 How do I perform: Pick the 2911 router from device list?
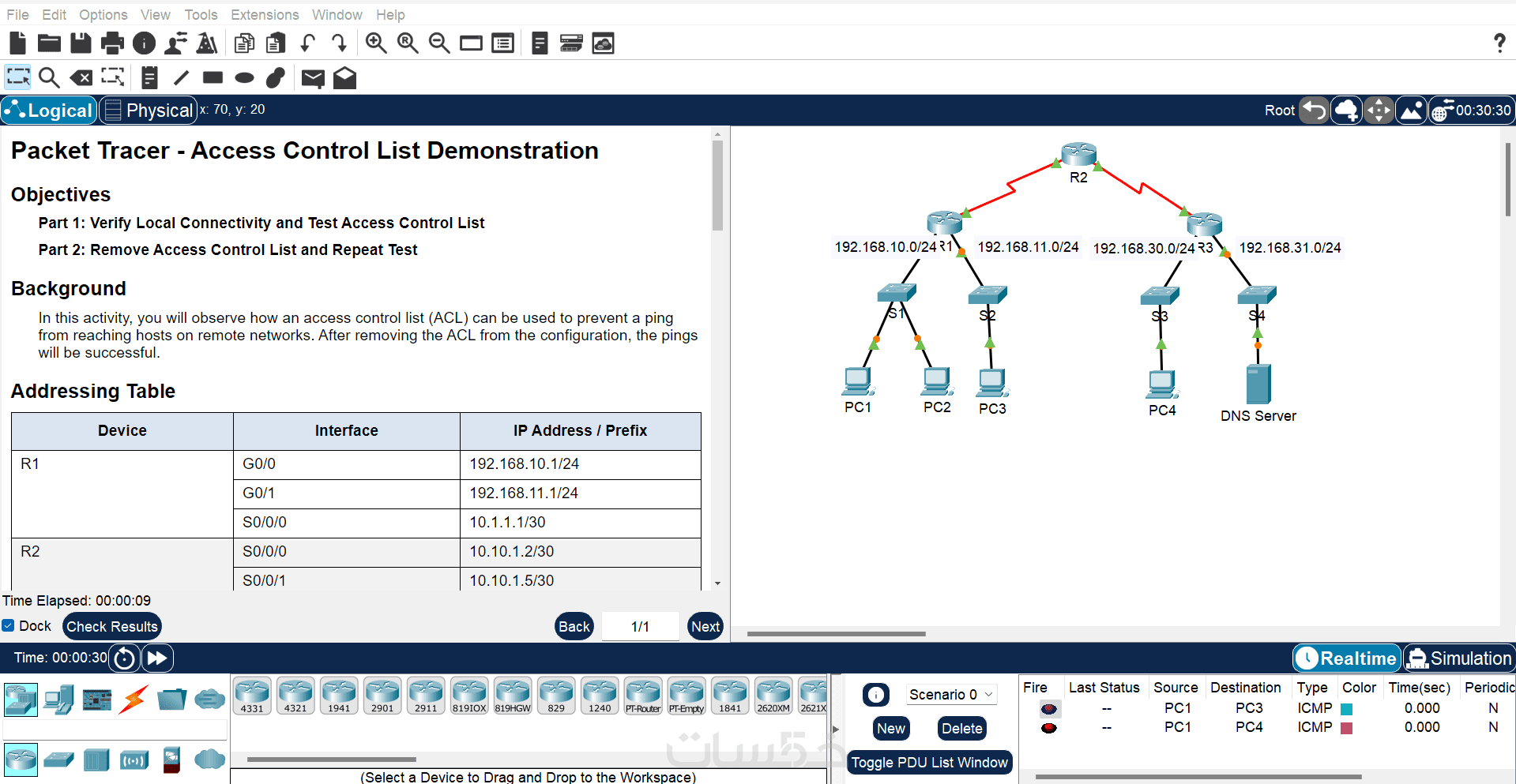point(426,696)
